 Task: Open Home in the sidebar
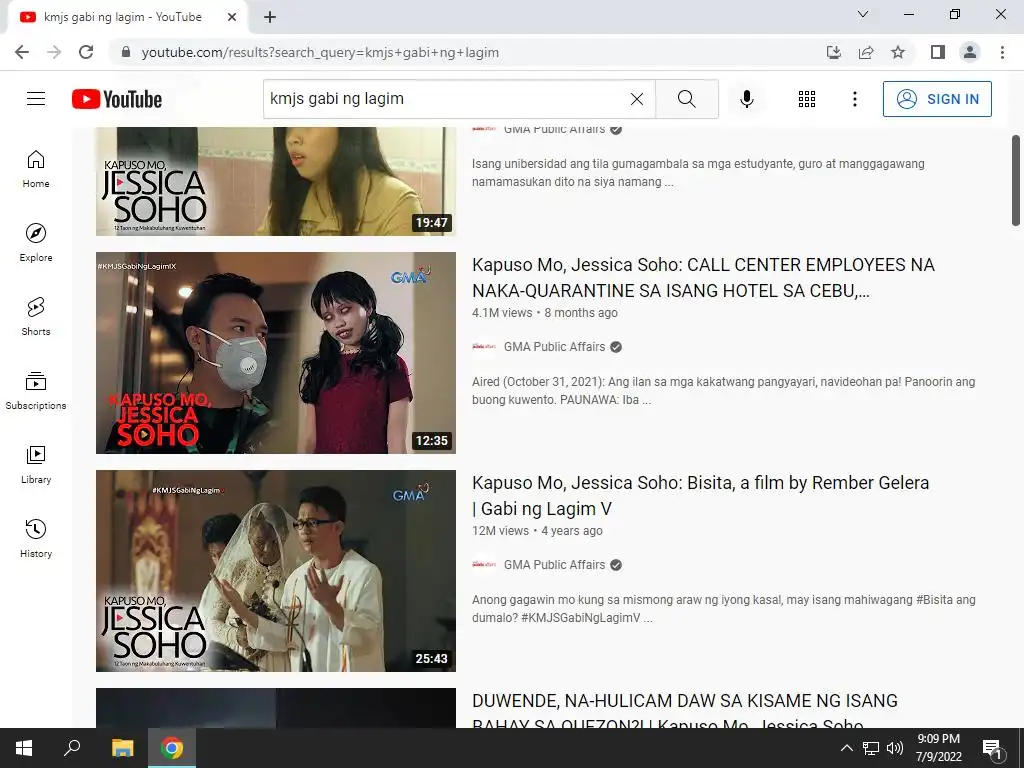click(36, 168)
